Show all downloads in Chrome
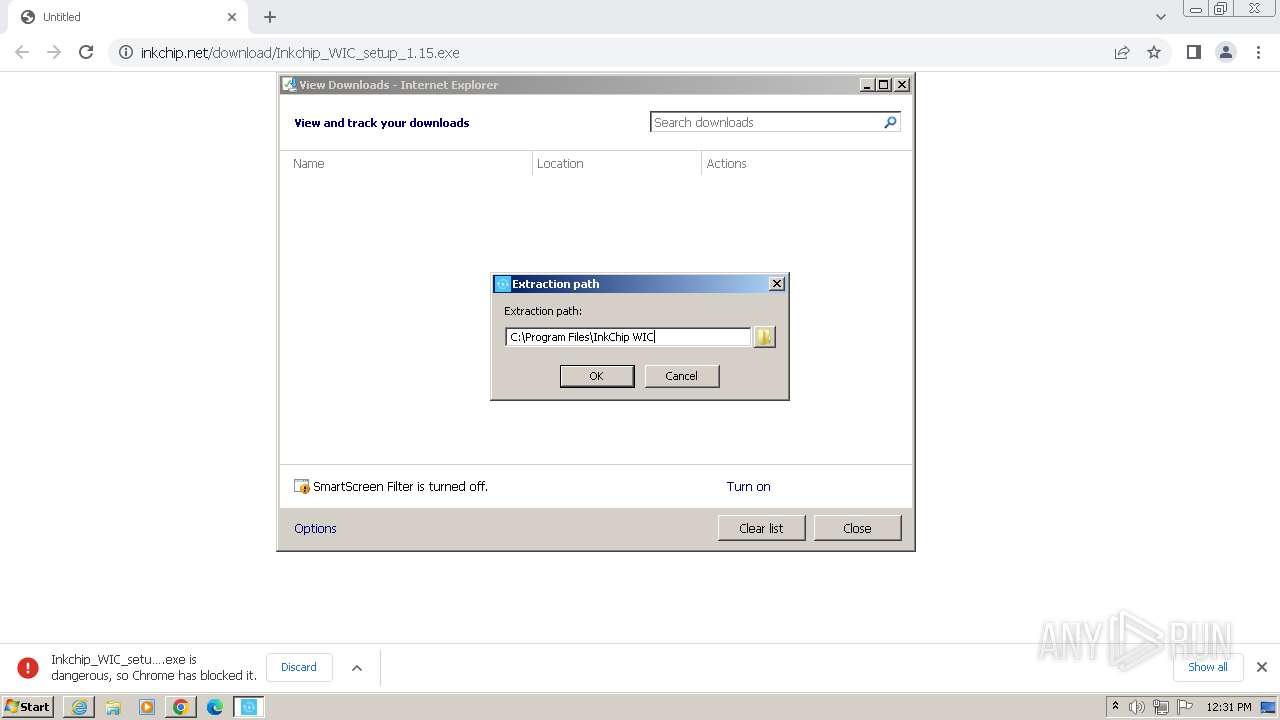 1208,667
